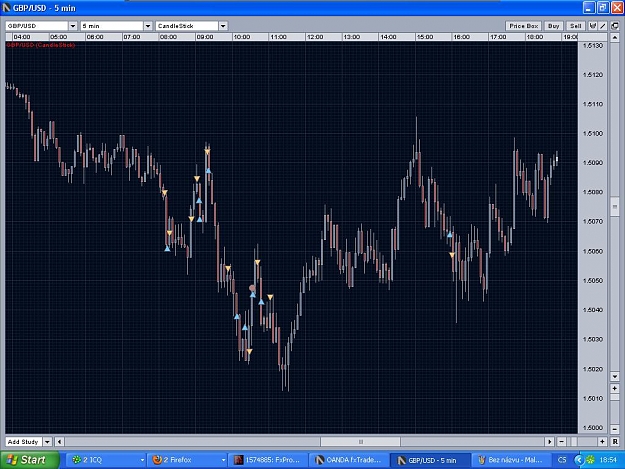Click the R reset zoom button

[x=615, y=442]
